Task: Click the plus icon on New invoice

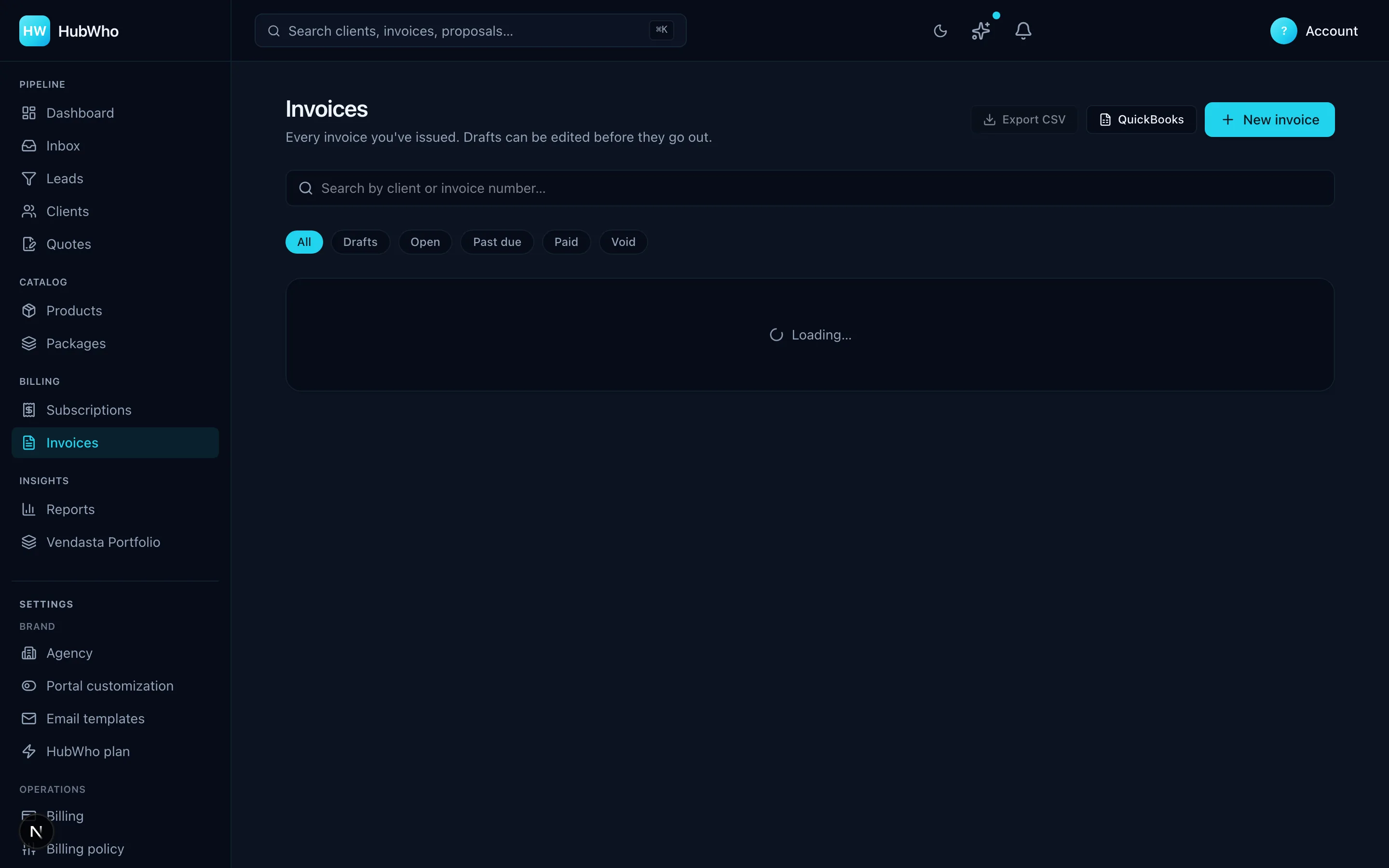Action: [1227, 120]
